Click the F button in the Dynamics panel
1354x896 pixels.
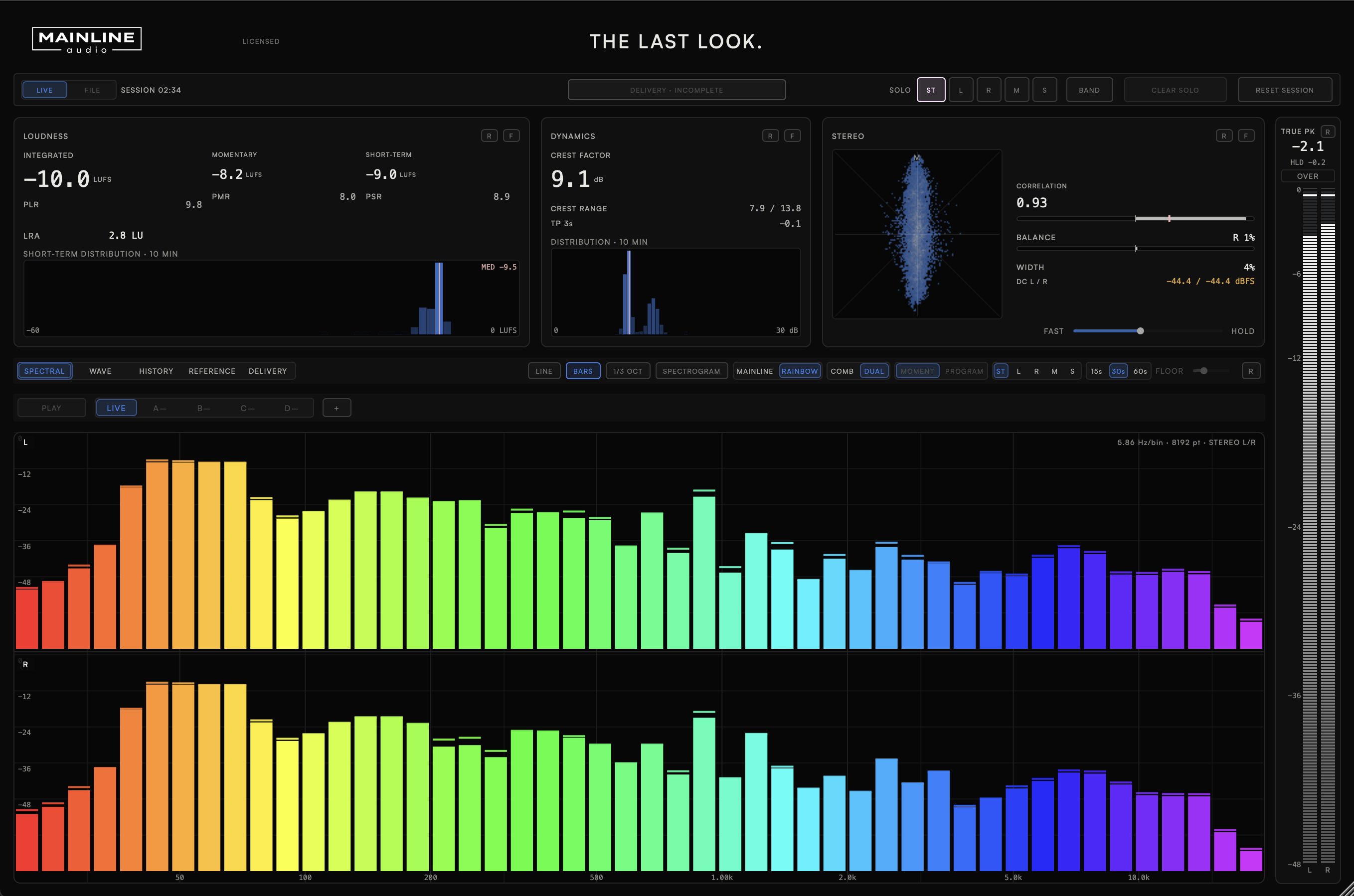[x=792, y=136]
